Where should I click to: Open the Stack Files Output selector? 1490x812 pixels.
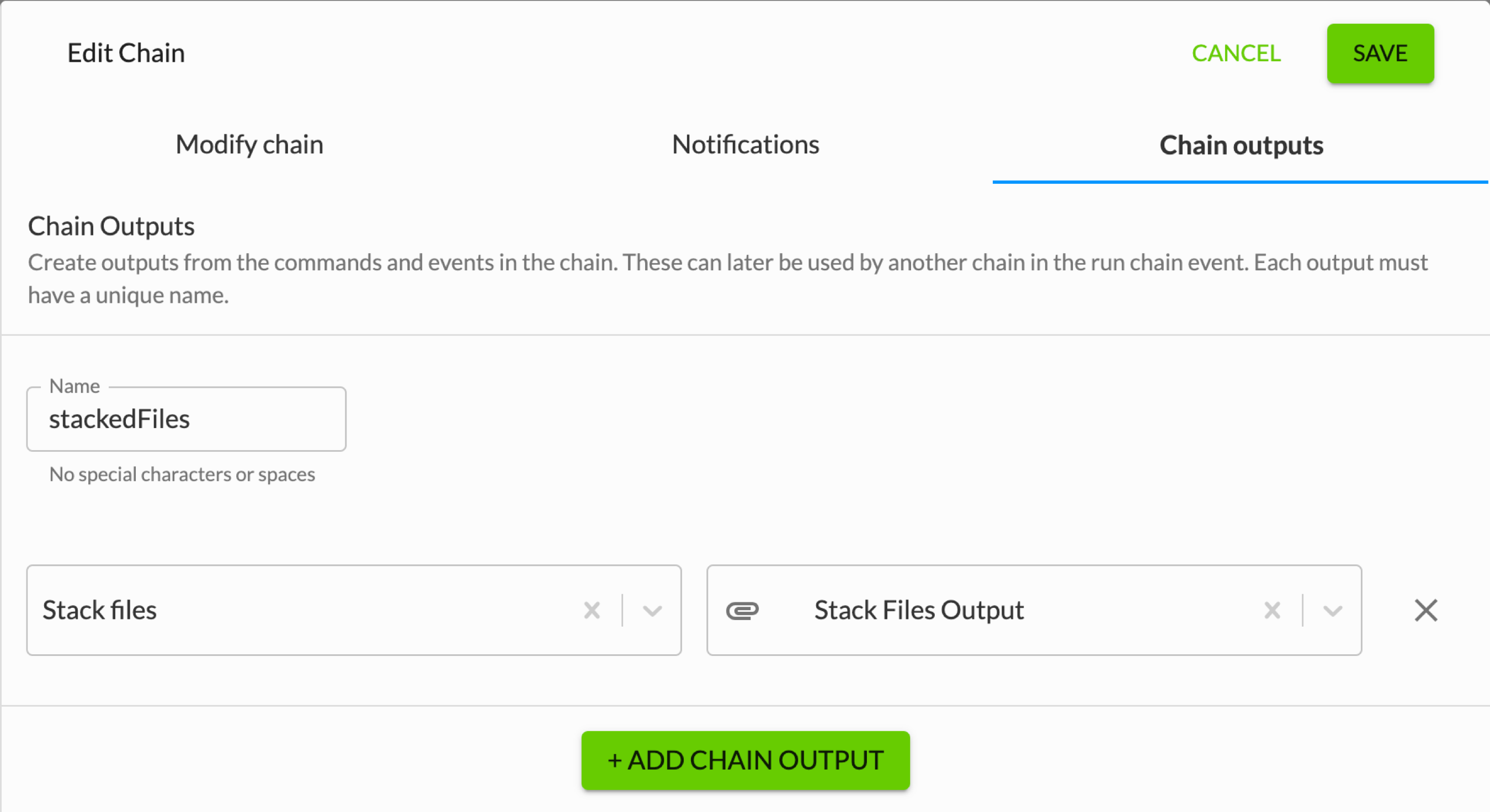(1034, 610)
